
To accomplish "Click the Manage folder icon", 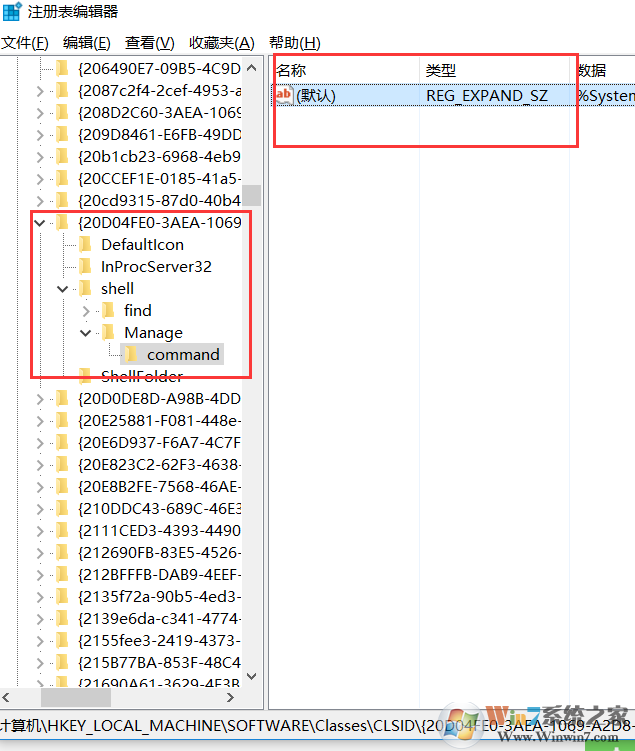I will (x=108, y=333).
